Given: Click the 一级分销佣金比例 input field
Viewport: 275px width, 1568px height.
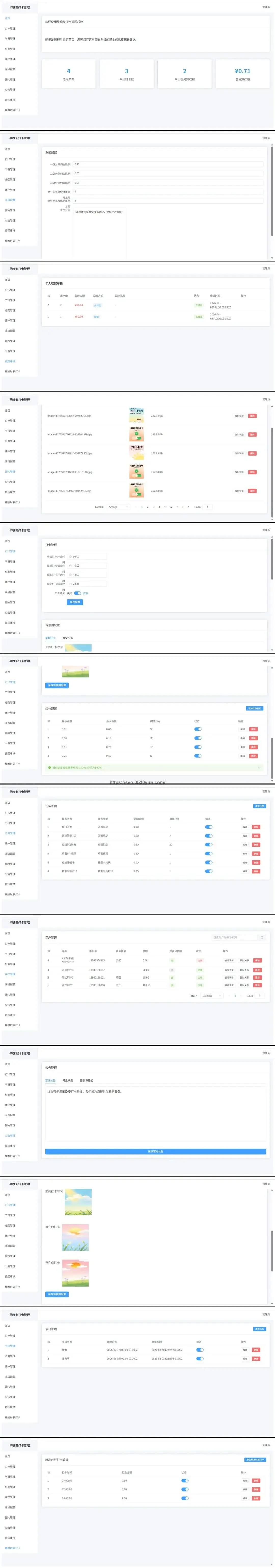Looking at the screenshot, I should (168, 164).
